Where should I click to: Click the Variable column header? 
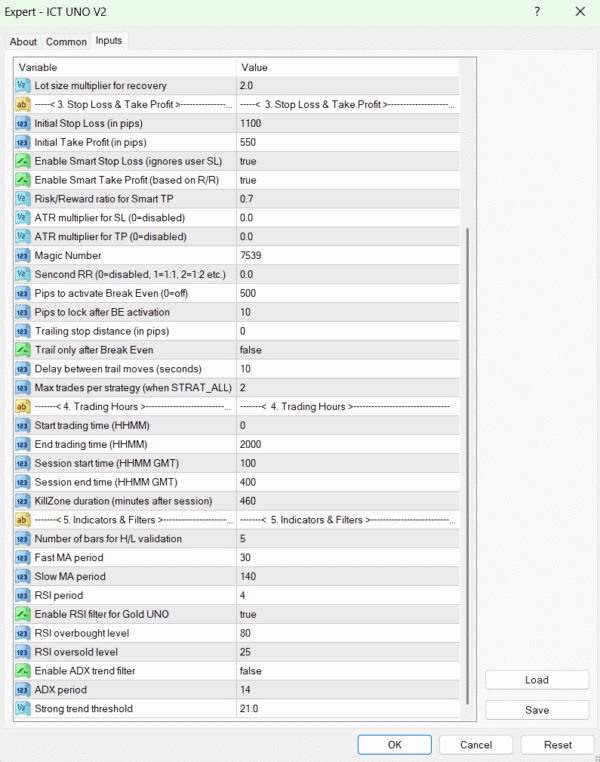125,67
